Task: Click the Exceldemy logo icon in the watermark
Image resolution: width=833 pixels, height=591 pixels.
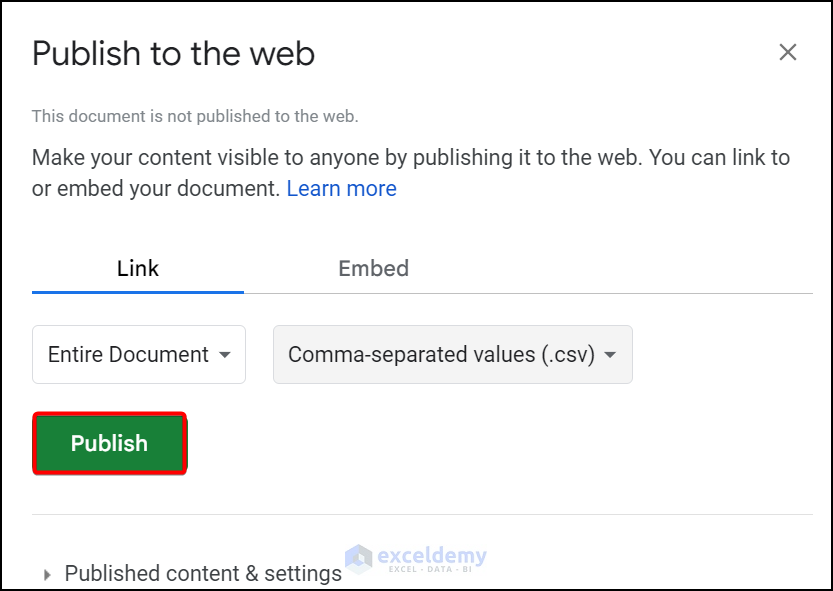Action: pyautogui.click(x=358, y=559)
